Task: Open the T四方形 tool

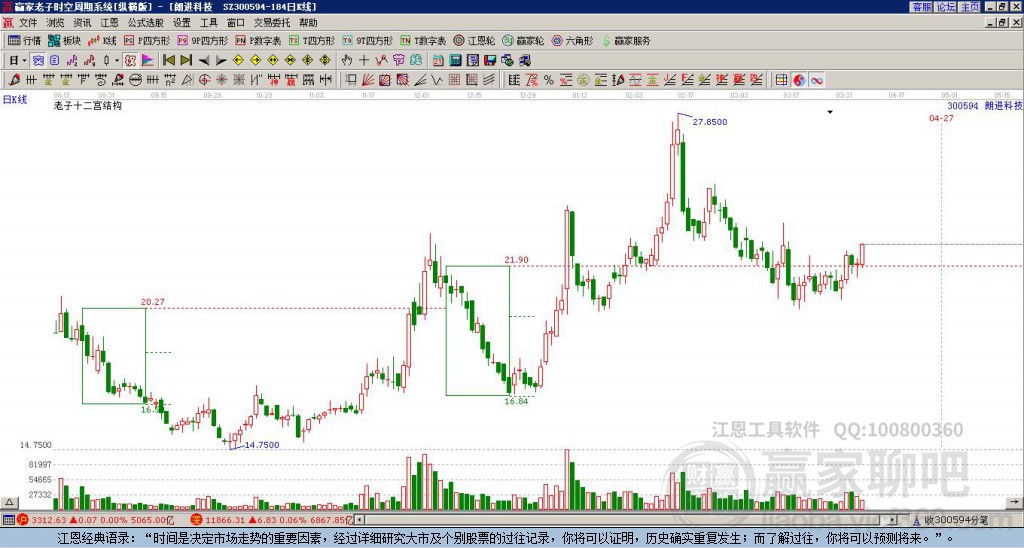Action: click(x=311, y=40)
